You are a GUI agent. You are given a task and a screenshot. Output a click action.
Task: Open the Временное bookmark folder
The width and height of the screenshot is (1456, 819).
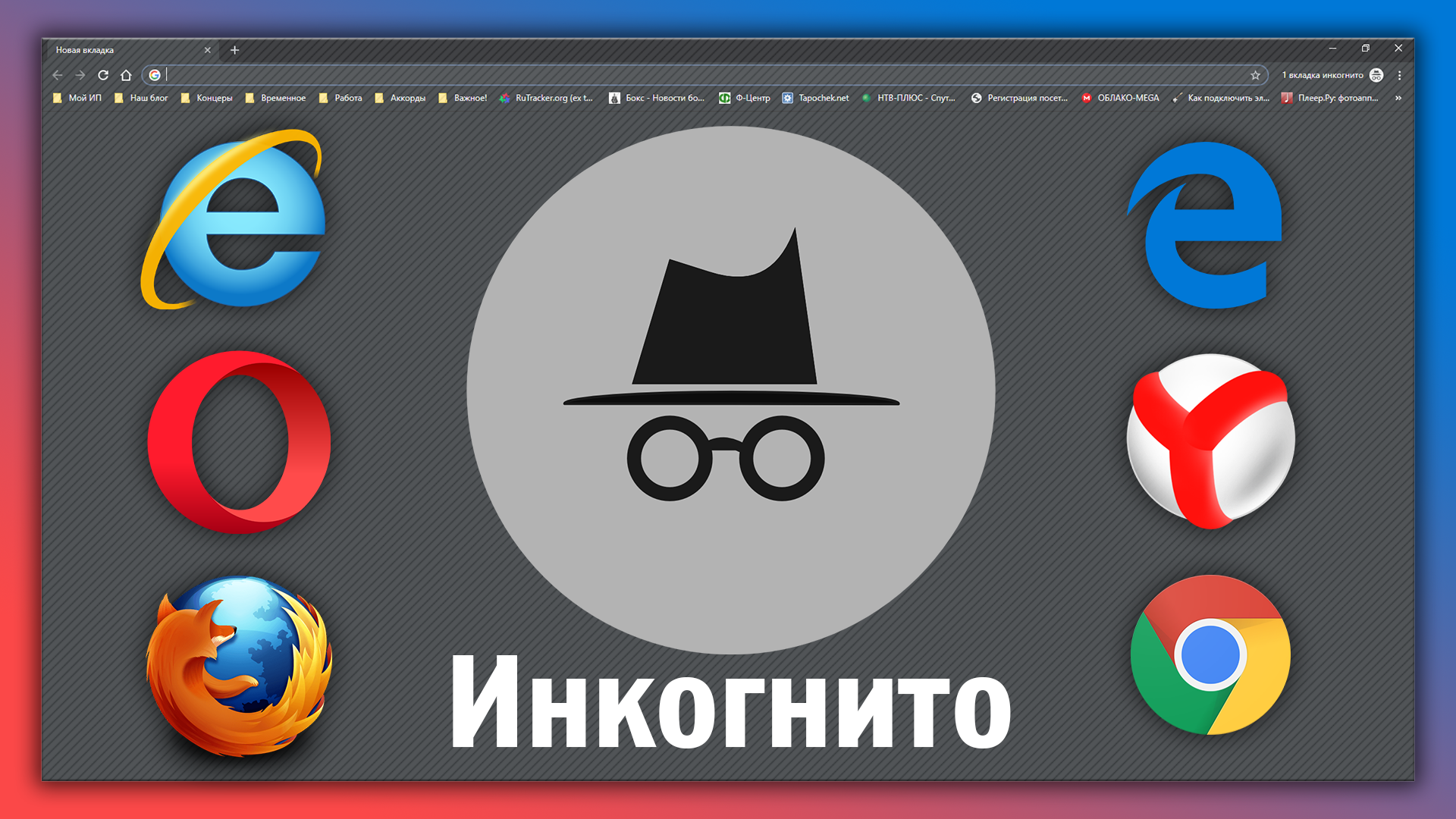[x=275, y=98]
